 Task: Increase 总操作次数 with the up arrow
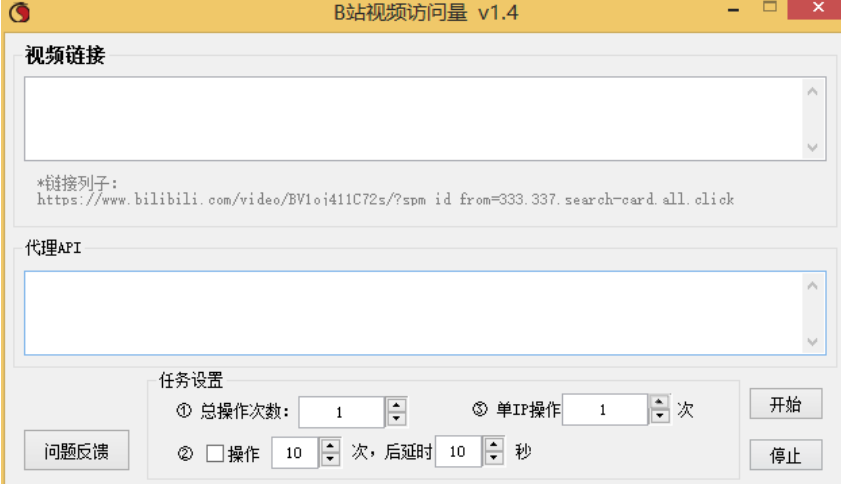[x=396, y=405]
